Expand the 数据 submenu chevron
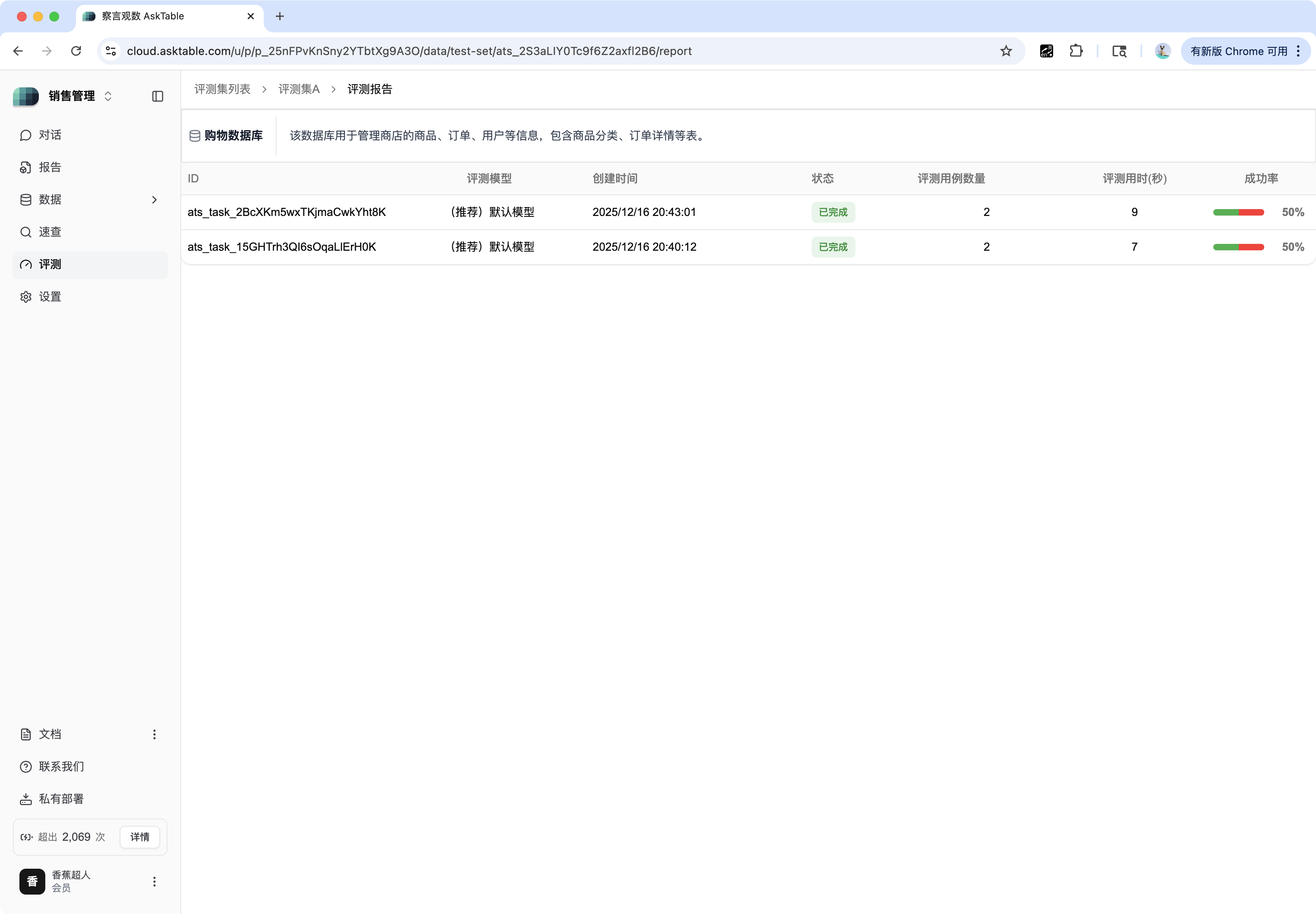The height and width of the screenshot is (914, 1316). point(154,200)
